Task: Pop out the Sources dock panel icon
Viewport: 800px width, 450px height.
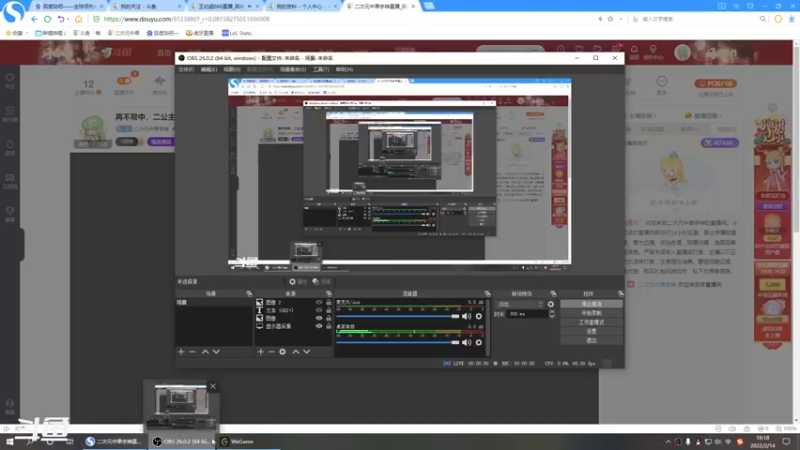Action: [x=329, y=294]
